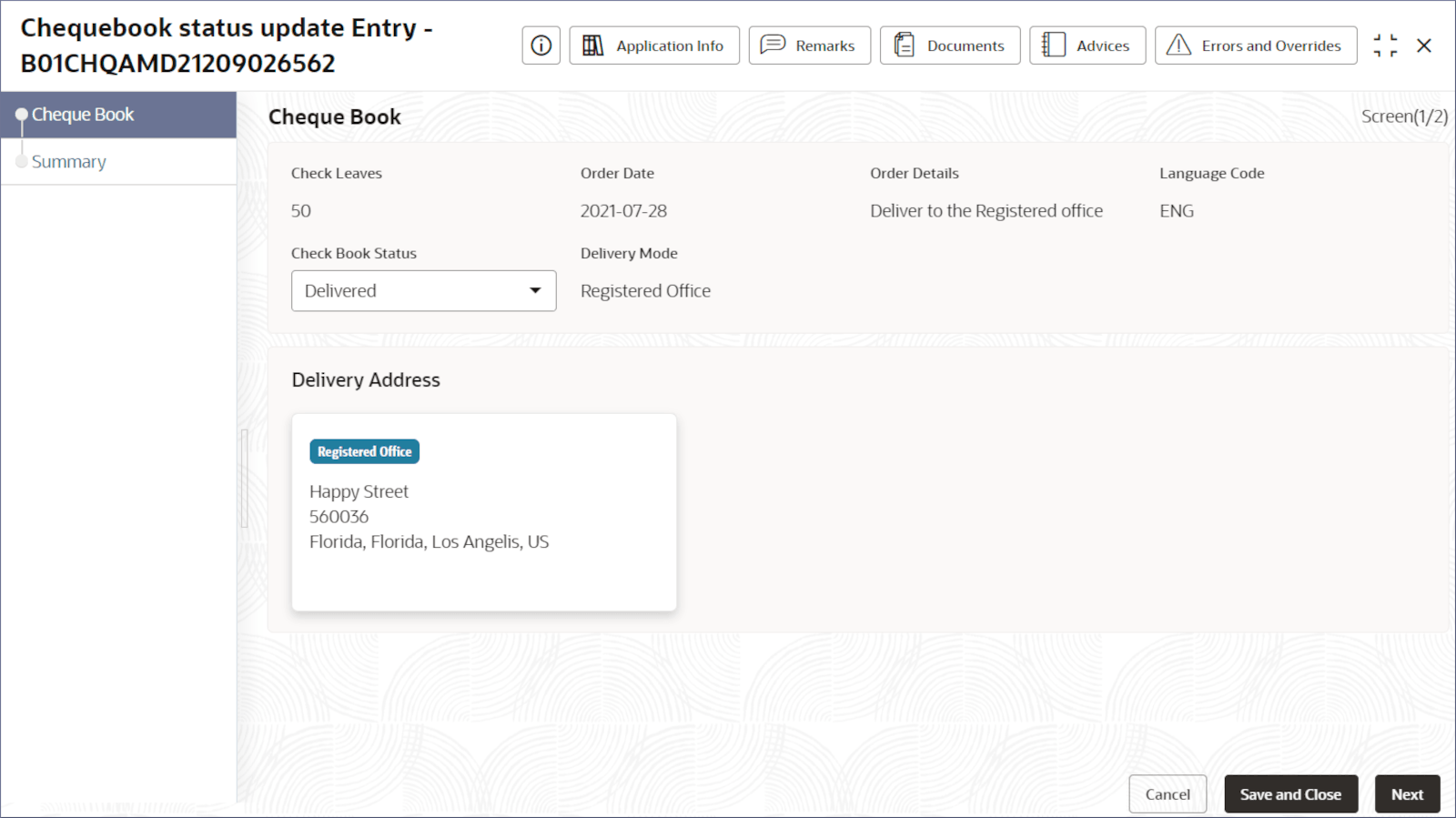View Advices for this entry

pyautogui.click(x=1087, y=45)
